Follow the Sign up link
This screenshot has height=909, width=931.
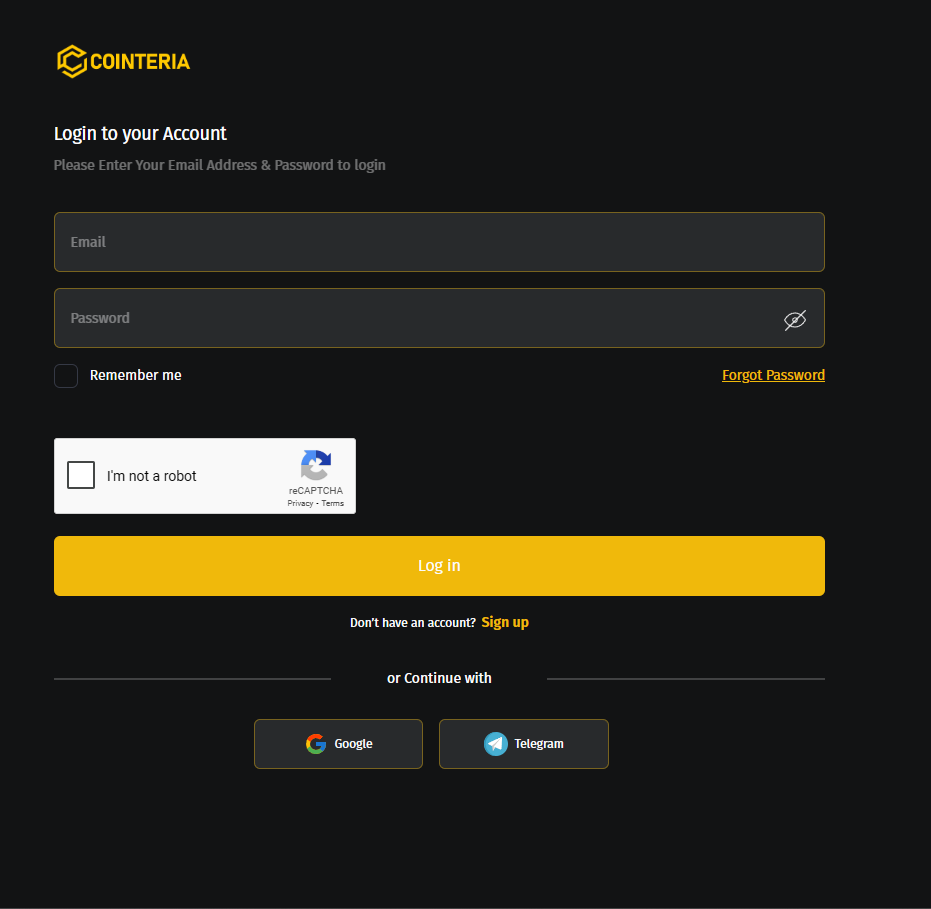[x=505, y=622]
